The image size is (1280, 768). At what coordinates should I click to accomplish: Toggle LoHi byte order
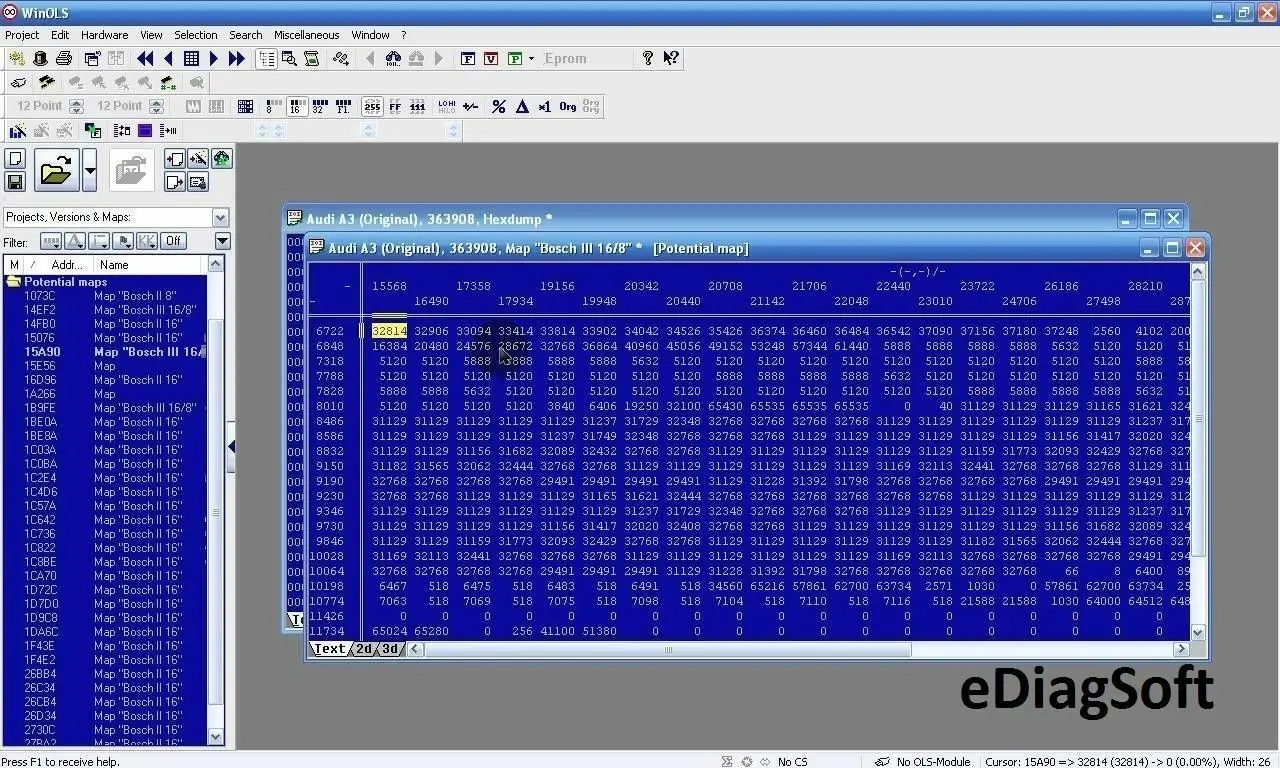446,107
